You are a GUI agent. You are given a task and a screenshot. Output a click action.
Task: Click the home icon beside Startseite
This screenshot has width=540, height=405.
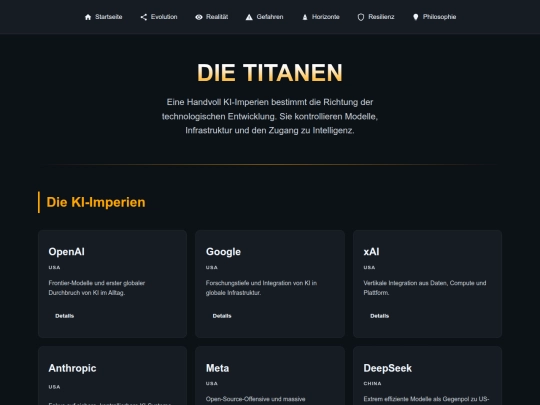pyautogui.click(x=88, y=17)
